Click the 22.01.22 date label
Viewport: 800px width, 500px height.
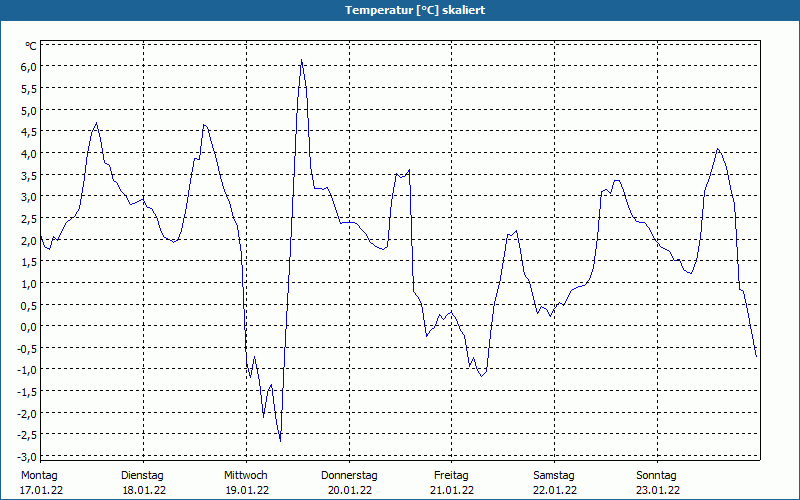click(555, 491)
